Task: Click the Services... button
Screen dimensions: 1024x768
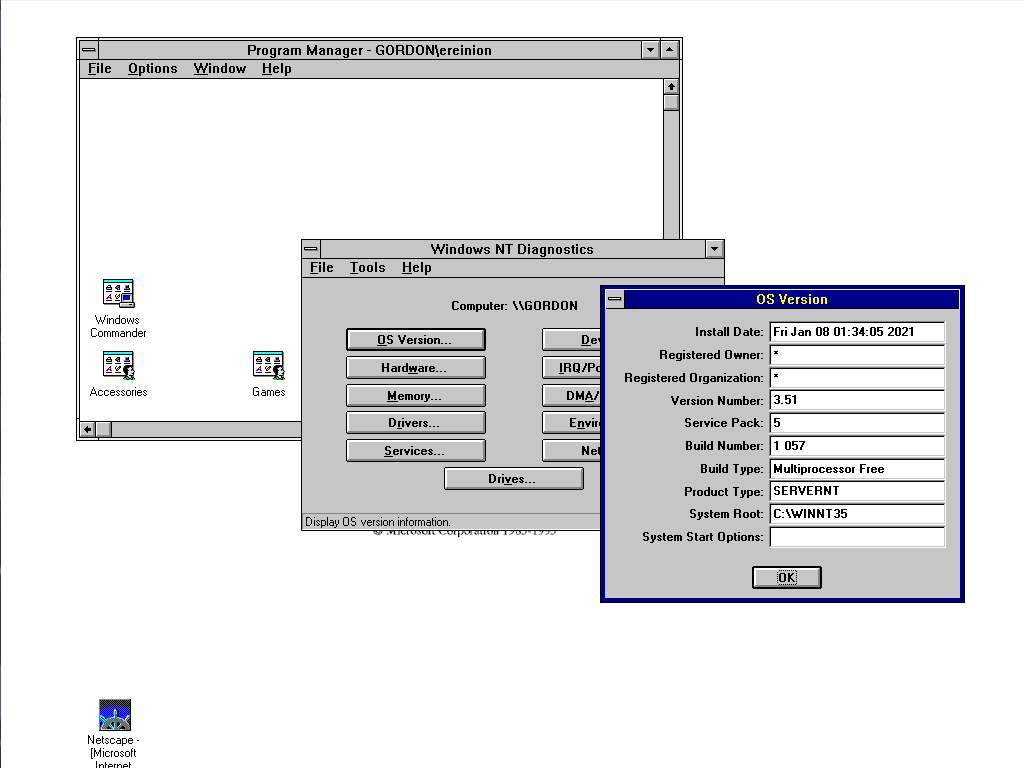Action: (415, 451)
